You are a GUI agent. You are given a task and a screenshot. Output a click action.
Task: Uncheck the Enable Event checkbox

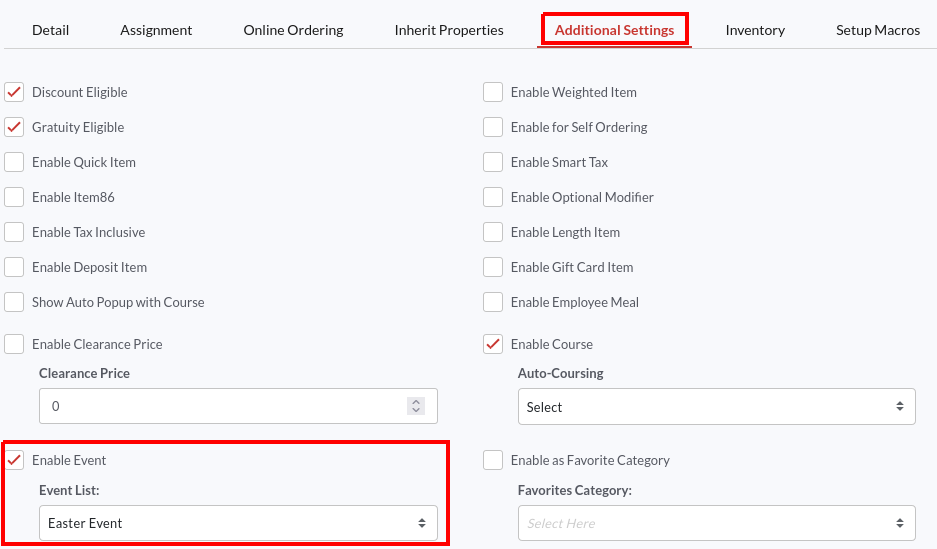click(15, 460)
